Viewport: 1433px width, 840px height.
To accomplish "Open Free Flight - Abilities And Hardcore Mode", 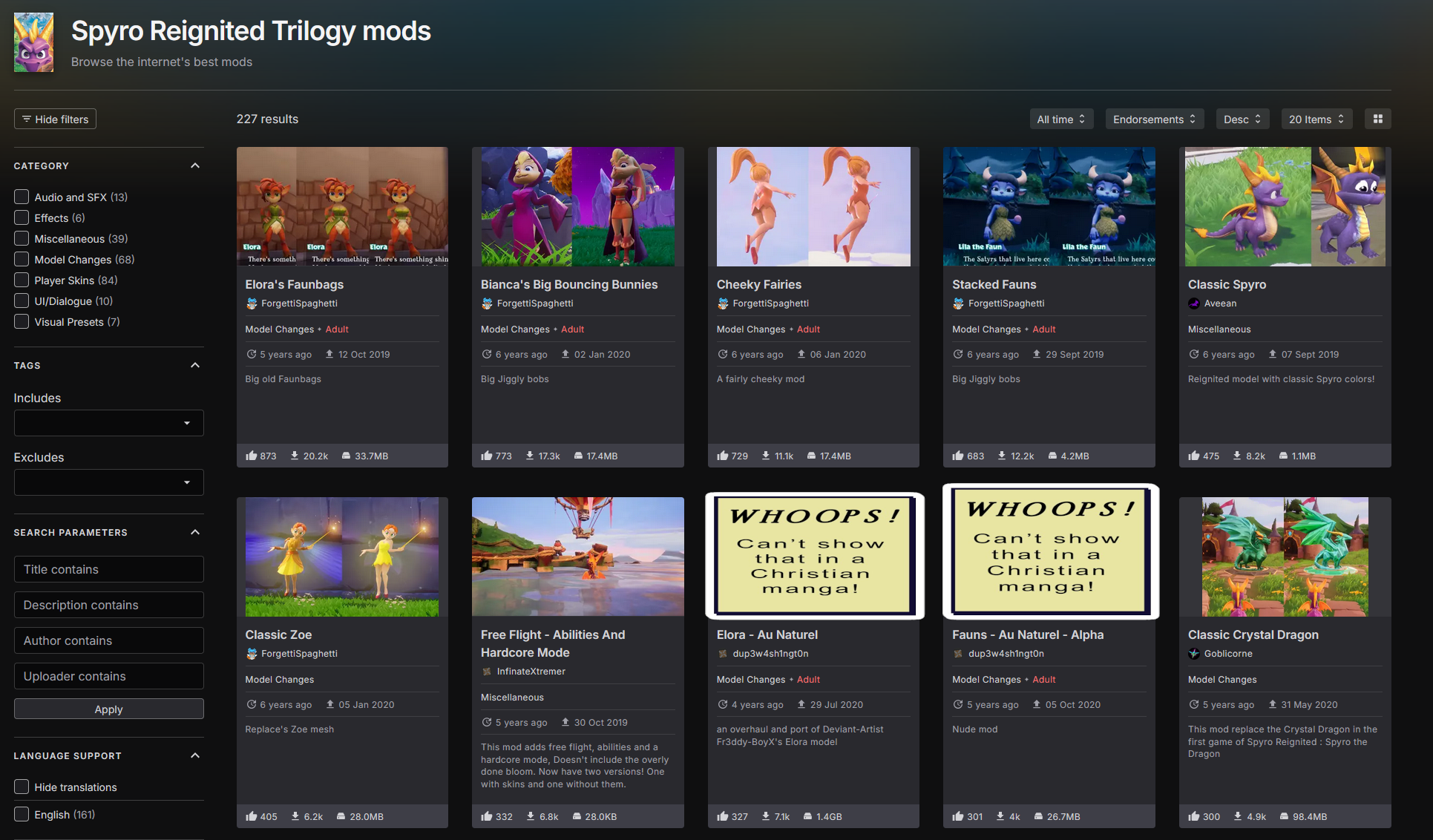I will point(553,643).
